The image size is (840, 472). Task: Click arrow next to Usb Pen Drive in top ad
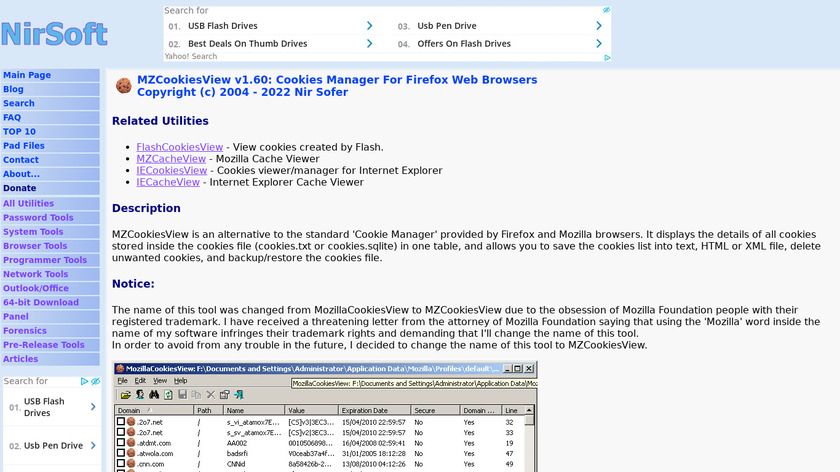[x=598, y=26]
